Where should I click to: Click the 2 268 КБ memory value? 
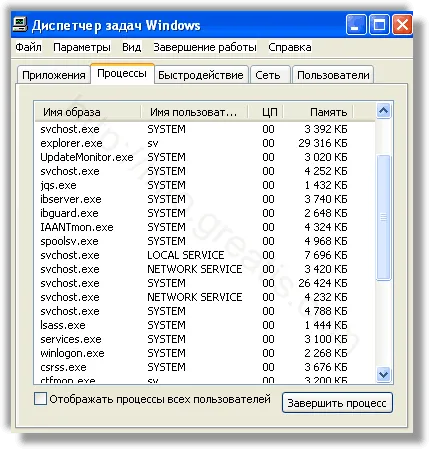click(x=326, y=353)
